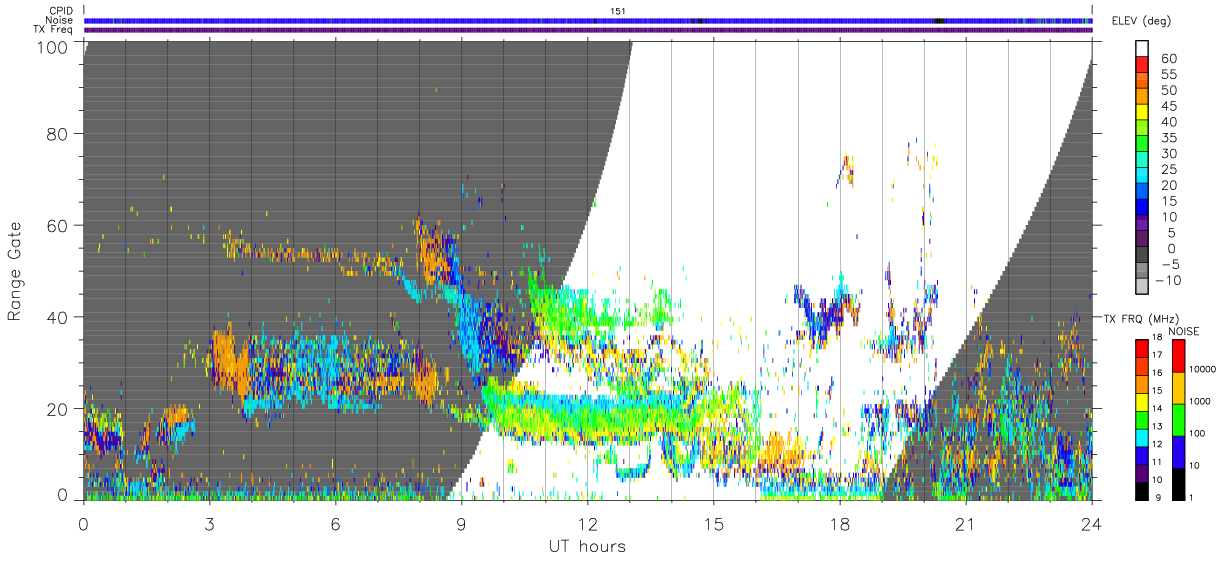Screen dimensions: 1228x567
Task: Click UT hours tick label 24
Action: pos(1092,524)
